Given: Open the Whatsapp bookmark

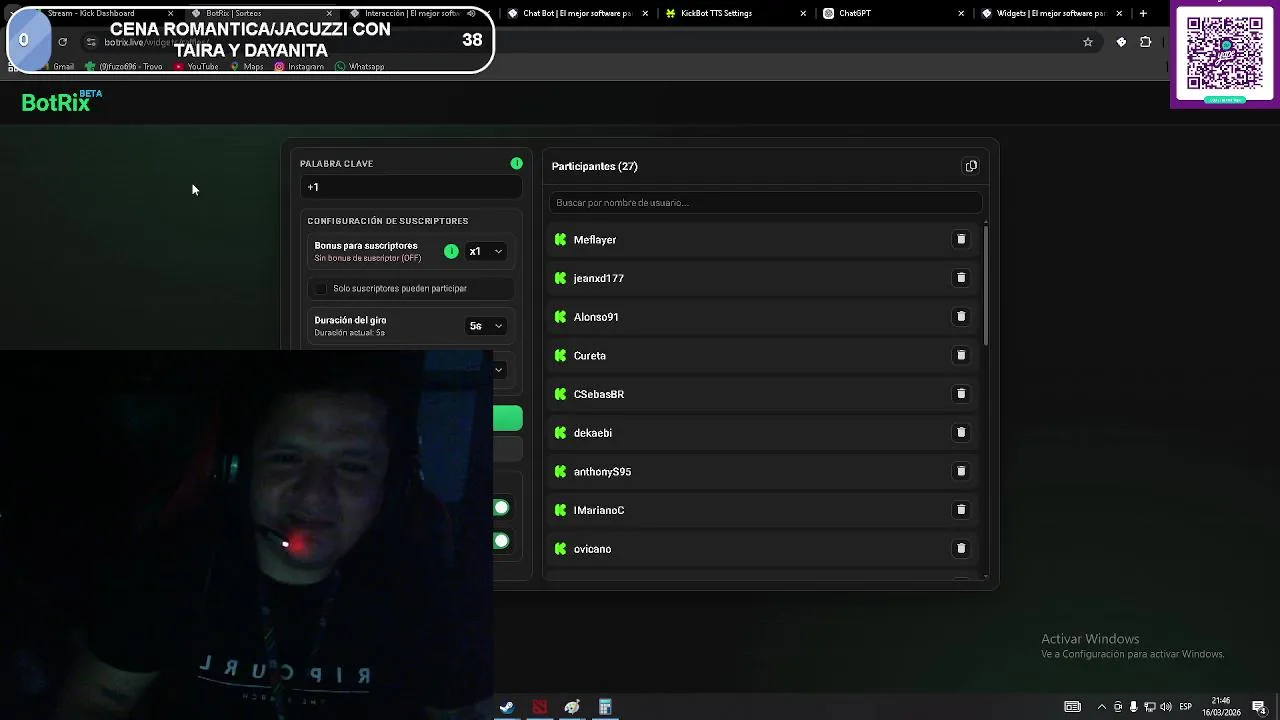Looking at the screenshot, I should pos(360,67).
